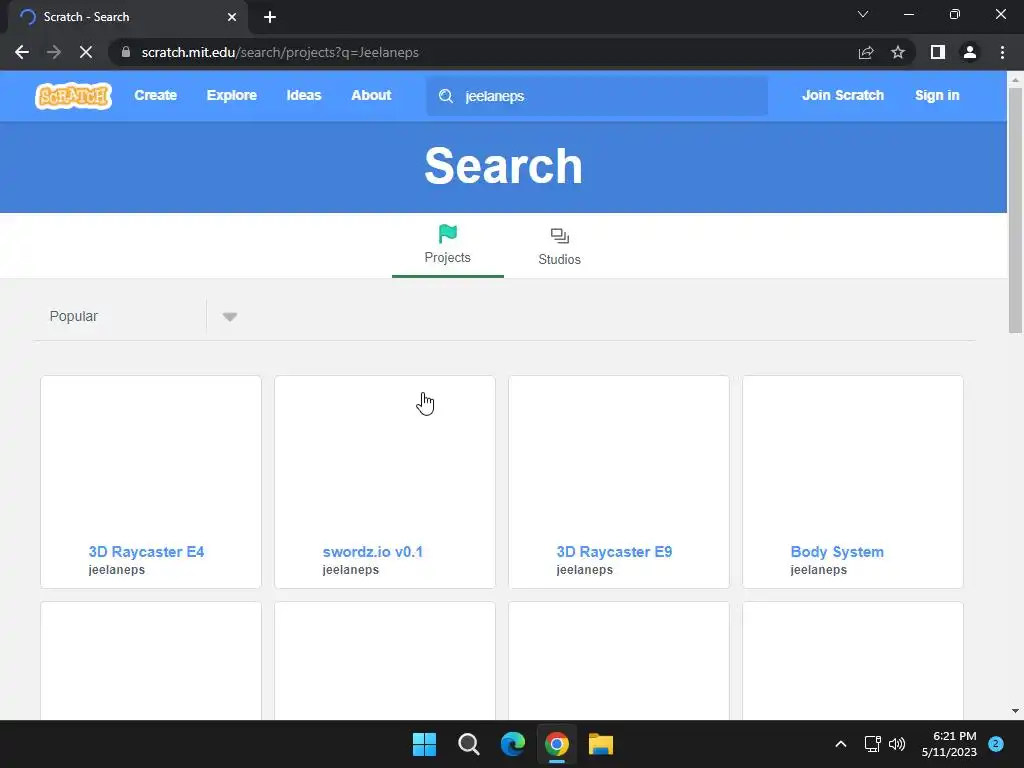Click the search magnifier icon in Scratch bar
This screenshot has width=1024, height=768.
point(446,96)
